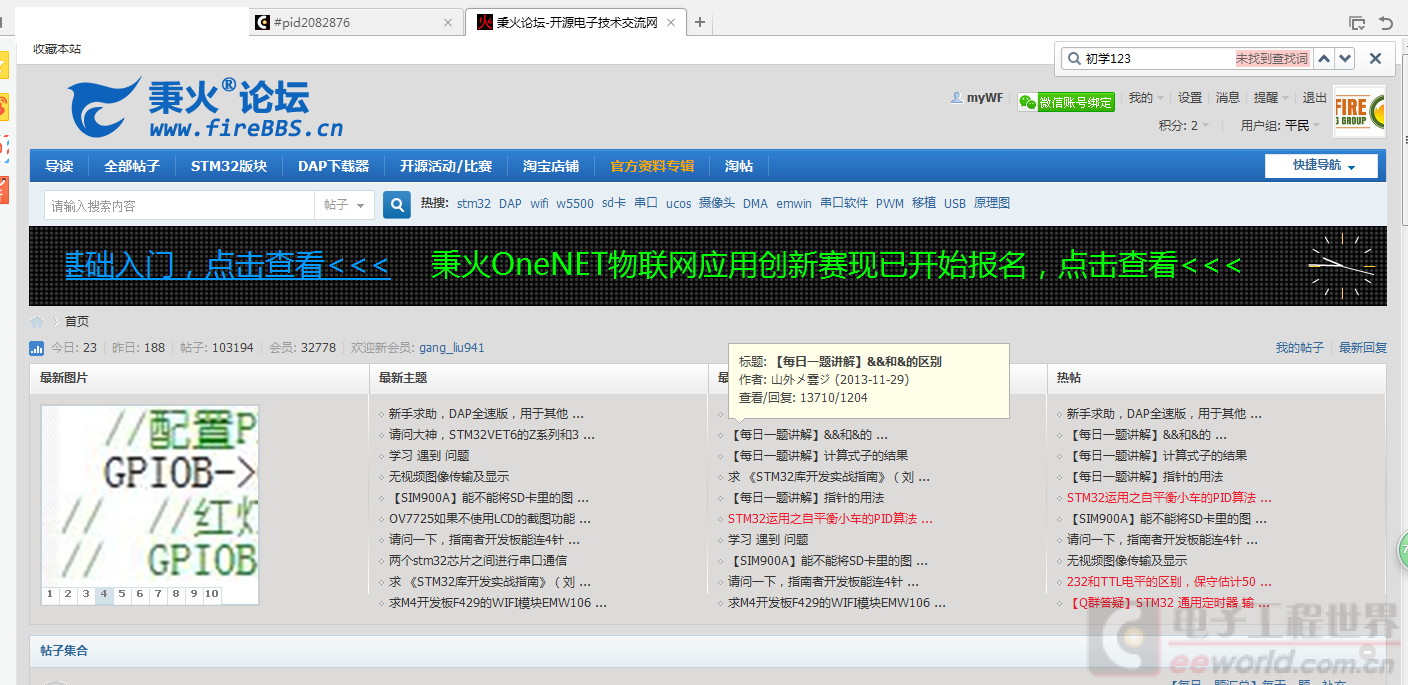The image size is (1408, 685).
Task: Open new member gang_liu941 profile
Action: click(452, 348)
